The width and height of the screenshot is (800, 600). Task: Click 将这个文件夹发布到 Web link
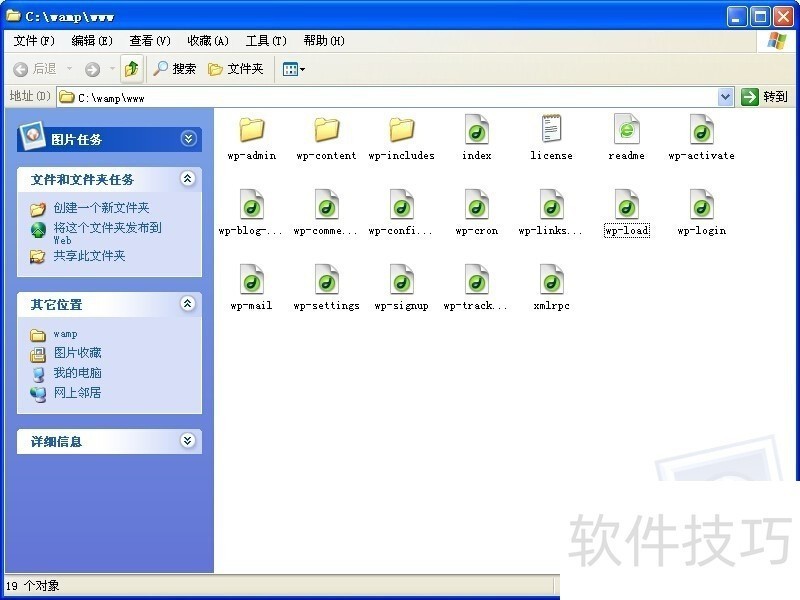[x=108, y=233]
